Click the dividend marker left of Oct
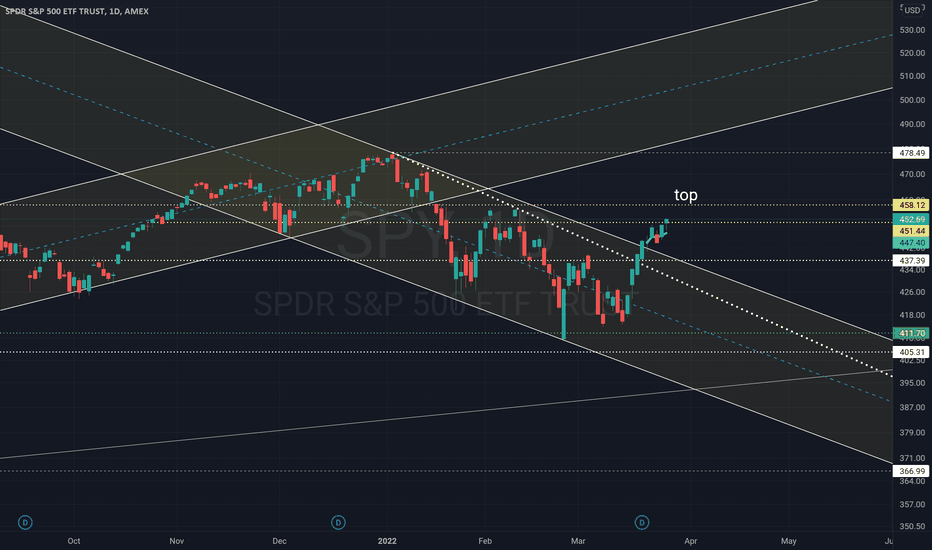Image resolution: width=932 pixels, height=550 pixels. [25, 523]
